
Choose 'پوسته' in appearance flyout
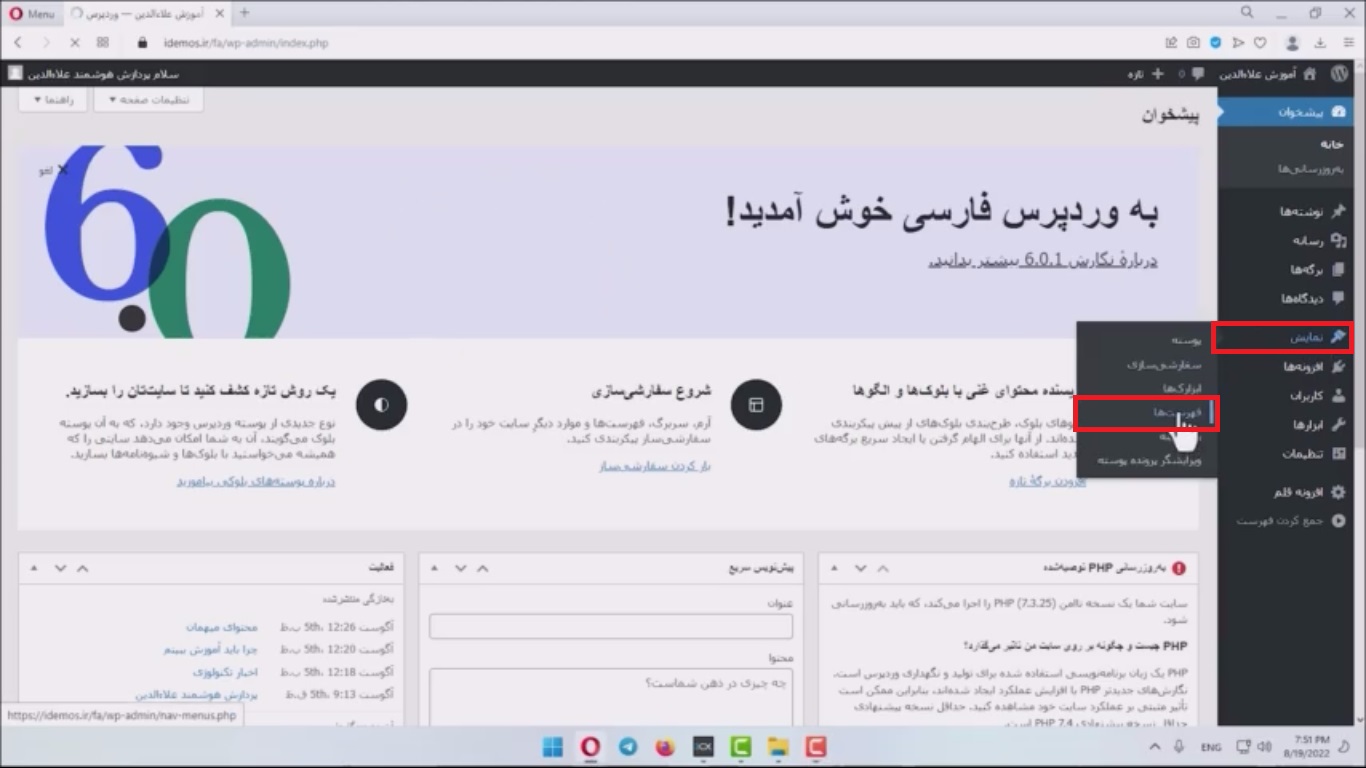[1186, 341]
